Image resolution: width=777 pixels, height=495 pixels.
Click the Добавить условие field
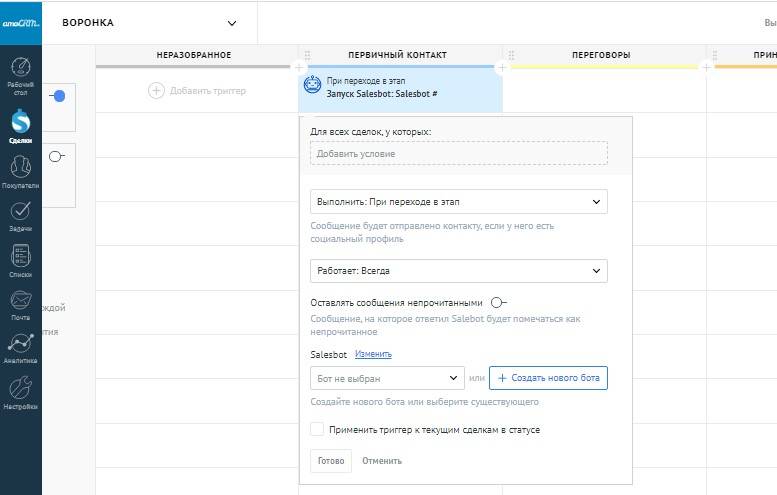(458, 154)
